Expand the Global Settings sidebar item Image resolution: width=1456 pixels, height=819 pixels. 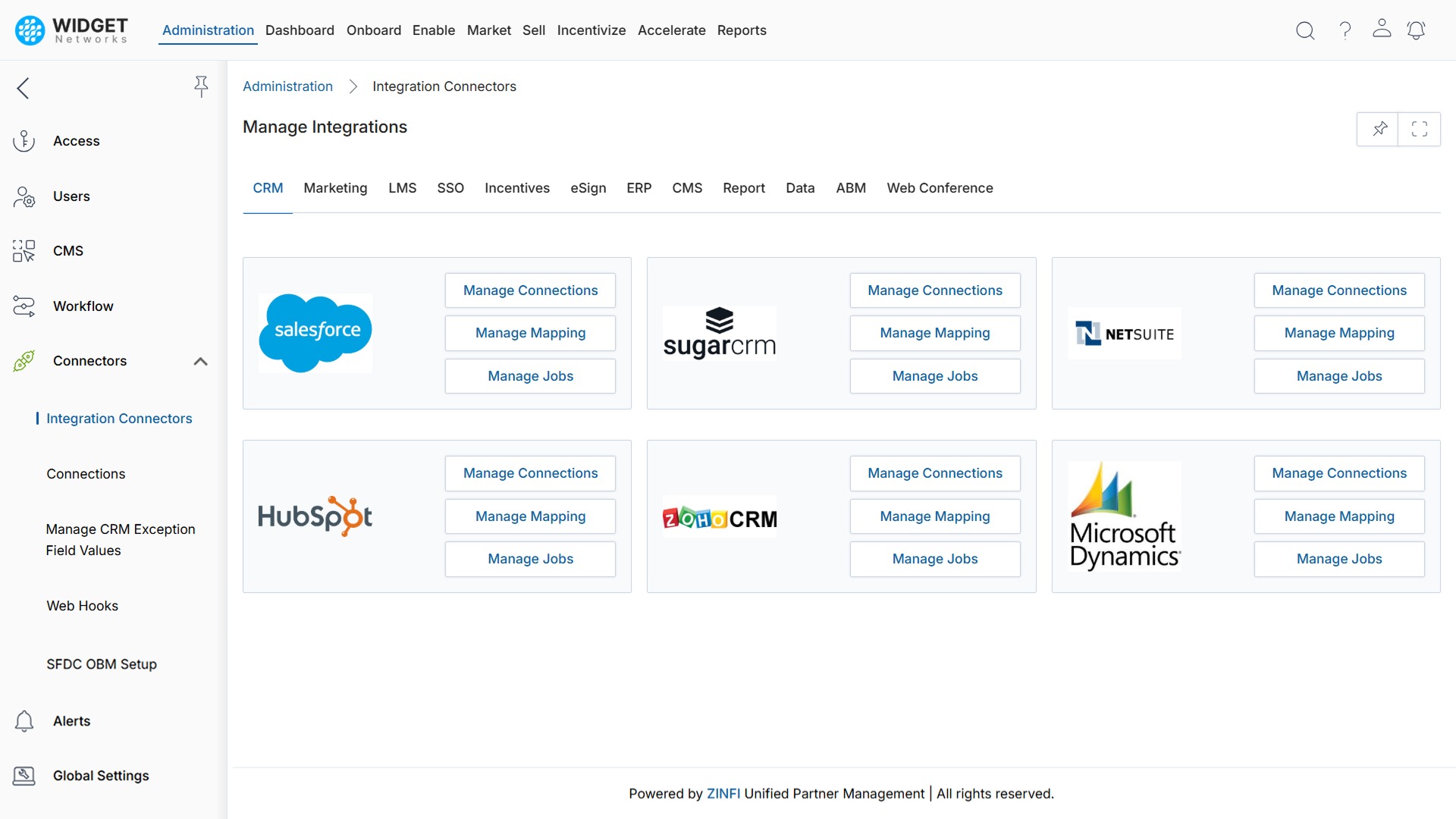pos(101,776)
